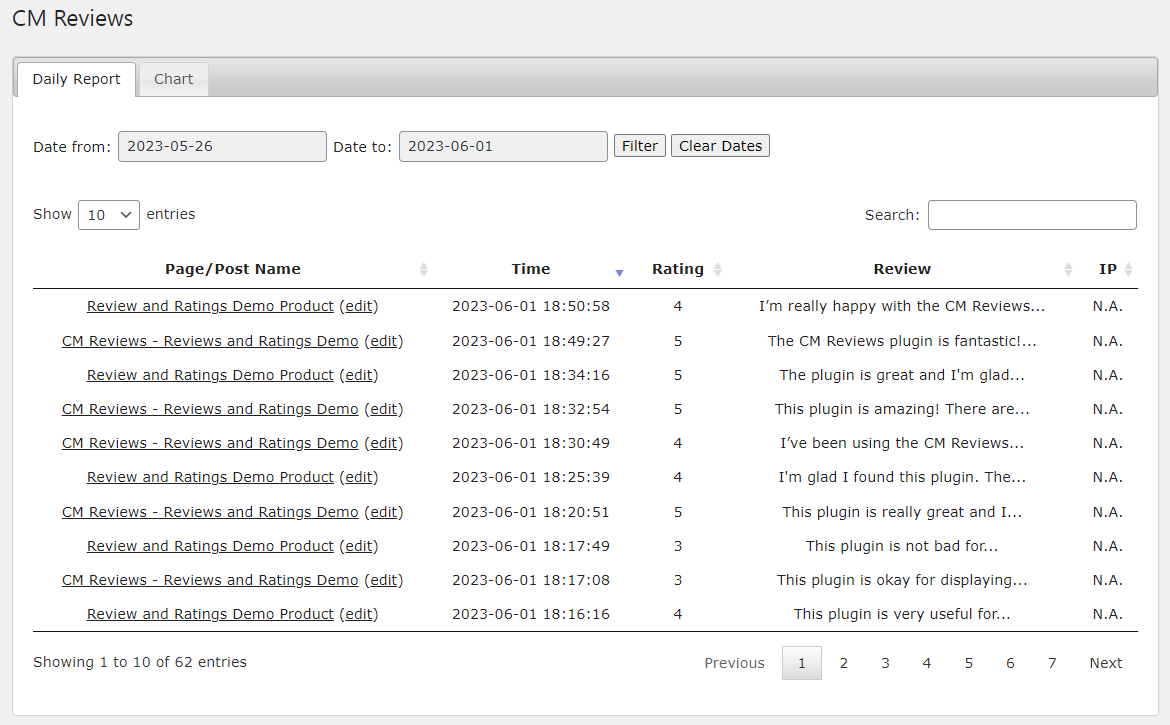This screenshot has height=725, width=1170.
Task: Click the edit link in the 18:32:54 row
Action: [384, 409]
